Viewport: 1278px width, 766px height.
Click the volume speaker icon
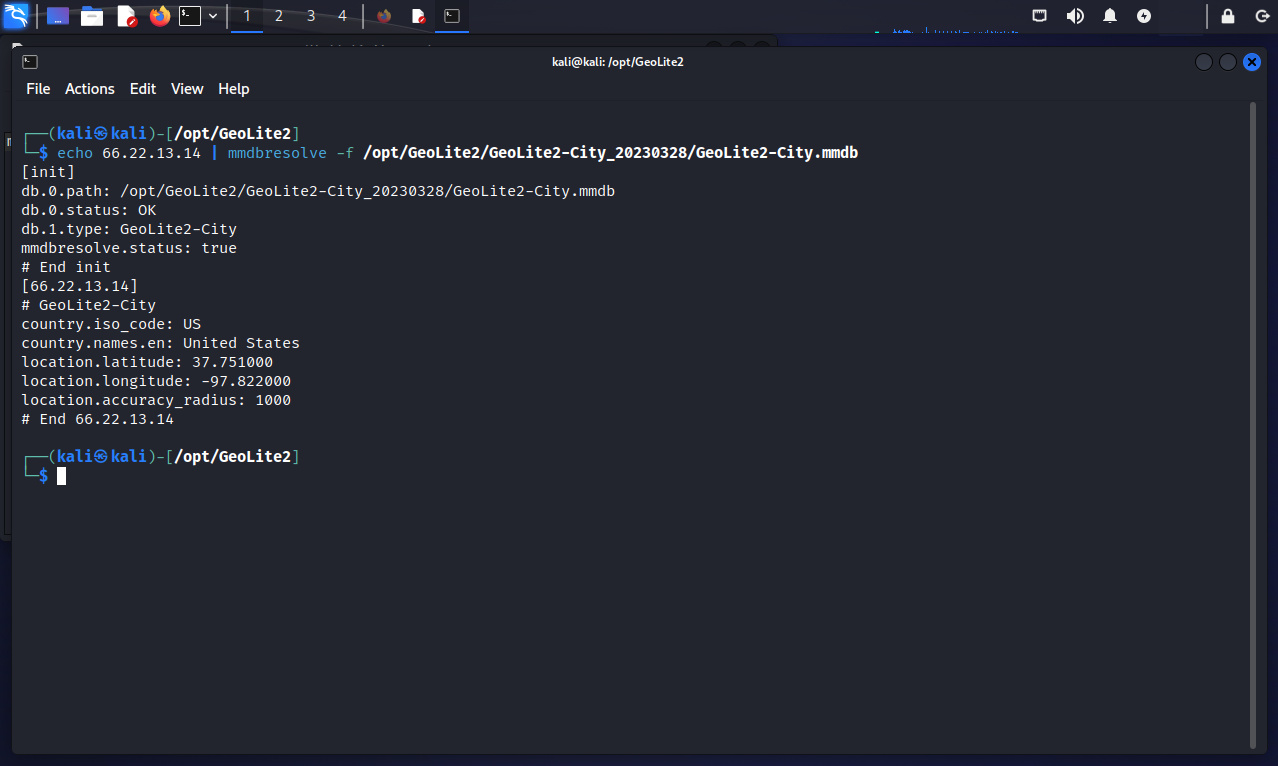pos(1075,16)
